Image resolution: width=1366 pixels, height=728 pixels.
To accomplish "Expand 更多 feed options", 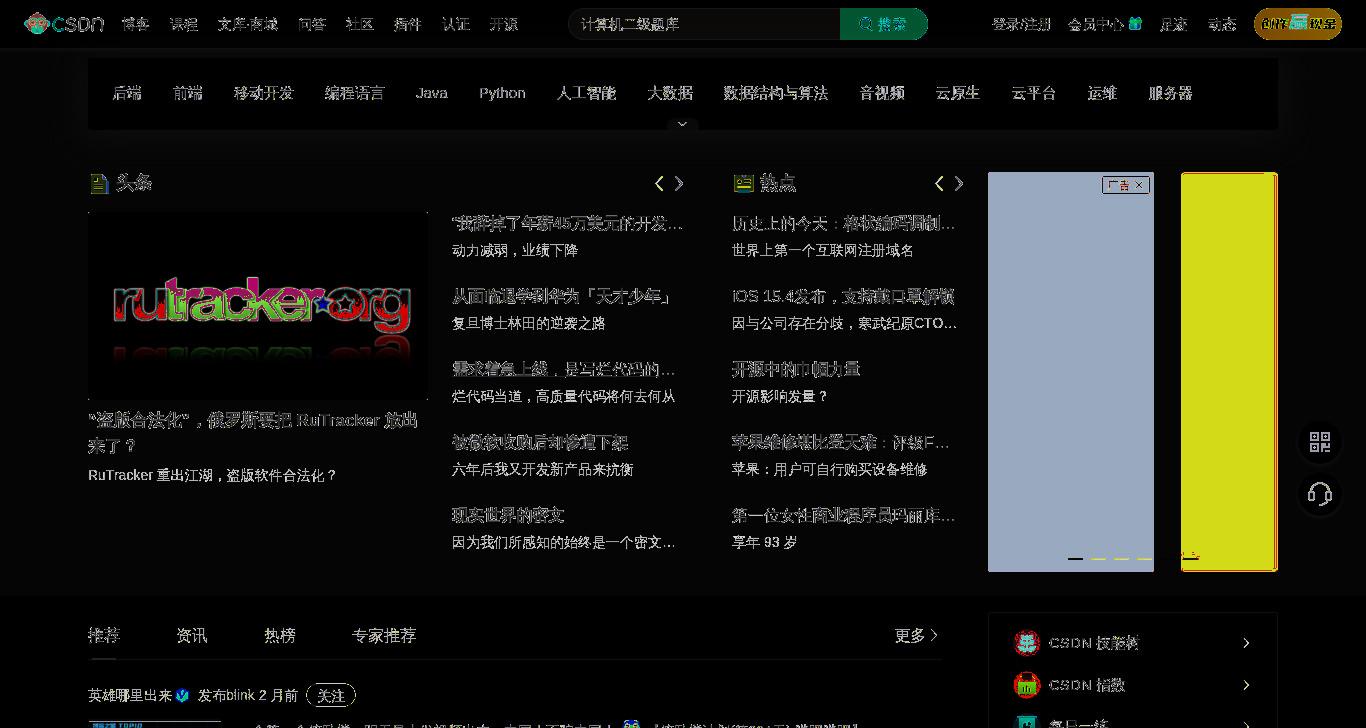I will [916, 635].
